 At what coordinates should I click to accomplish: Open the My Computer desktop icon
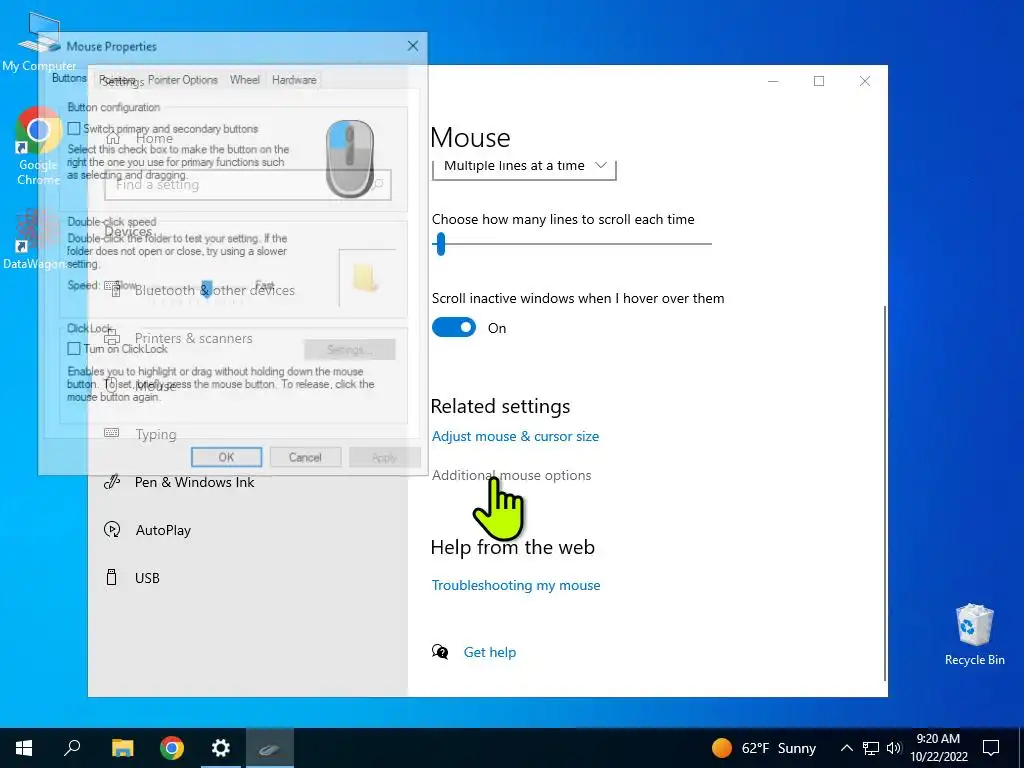[39, 40]
